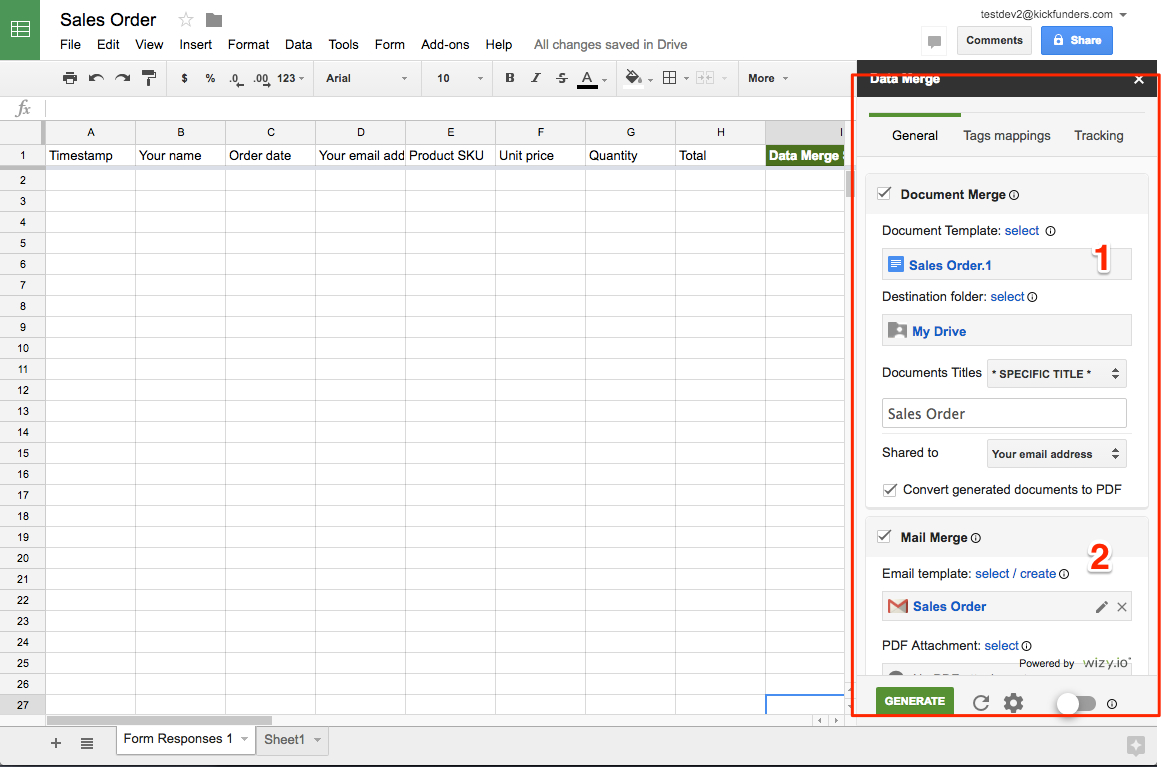This screenshot has height=767, width=1161.
Task: Change the Shared to recipient dropdown
Action: pyautogui.click(x=1056, y=453)
